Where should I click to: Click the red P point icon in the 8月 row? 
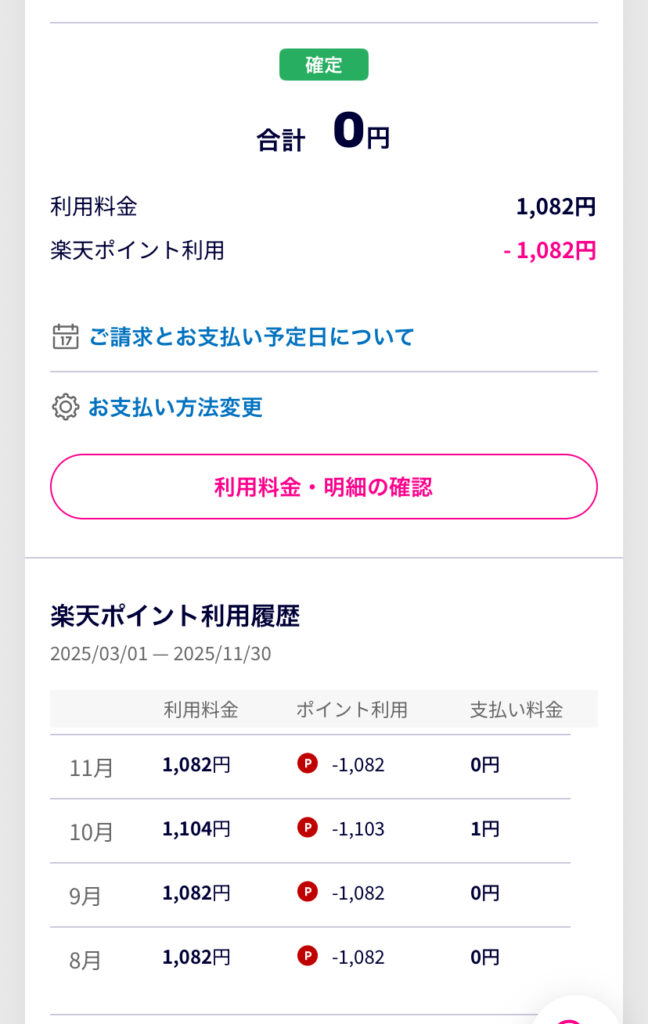307,956
